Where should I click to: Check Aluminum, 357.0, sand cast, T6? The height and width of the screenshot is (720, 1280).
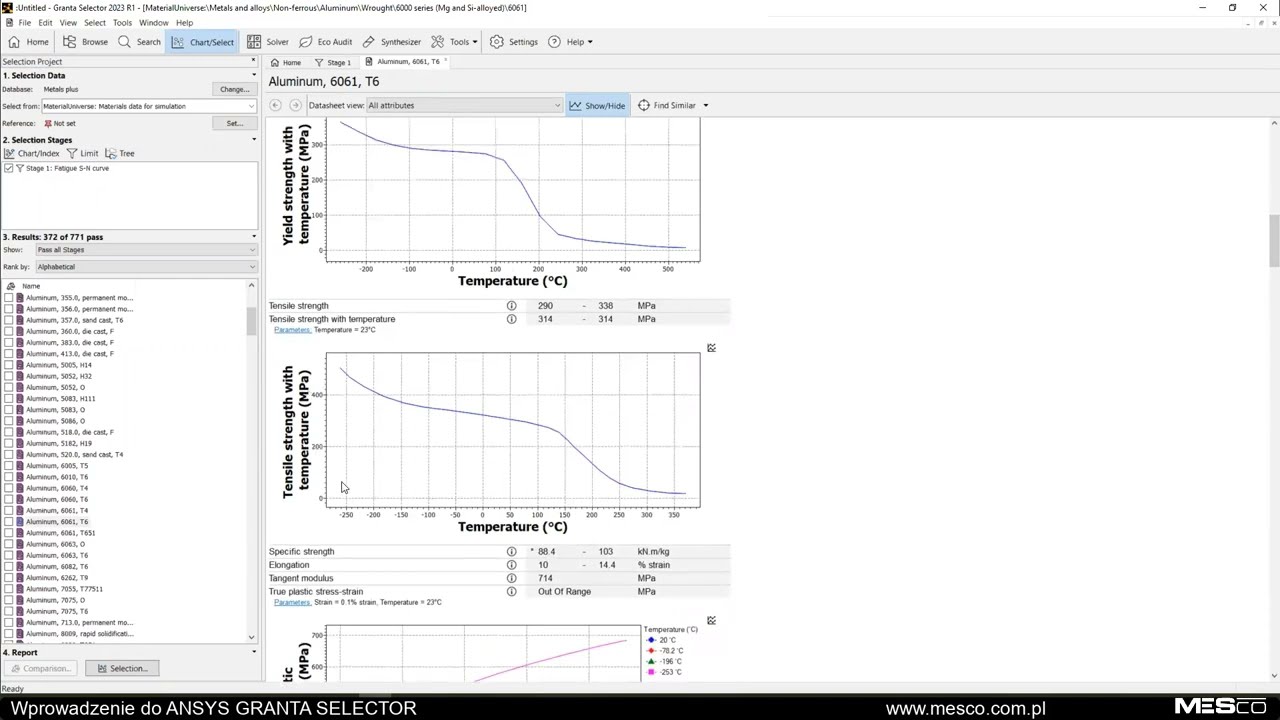point(9,320)
